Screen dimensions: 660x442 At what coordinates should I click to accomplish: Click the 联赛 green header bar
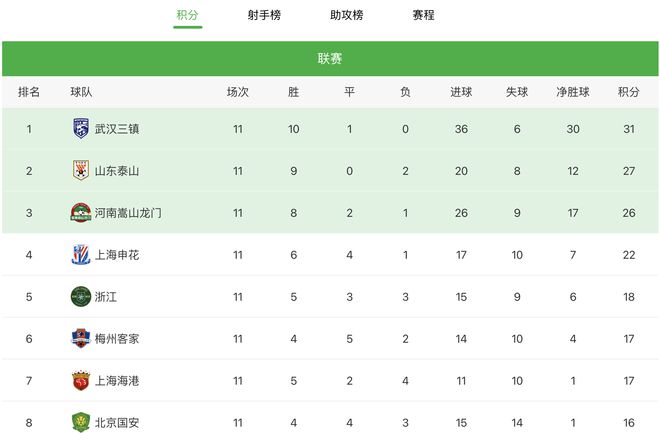coord(330,59)
